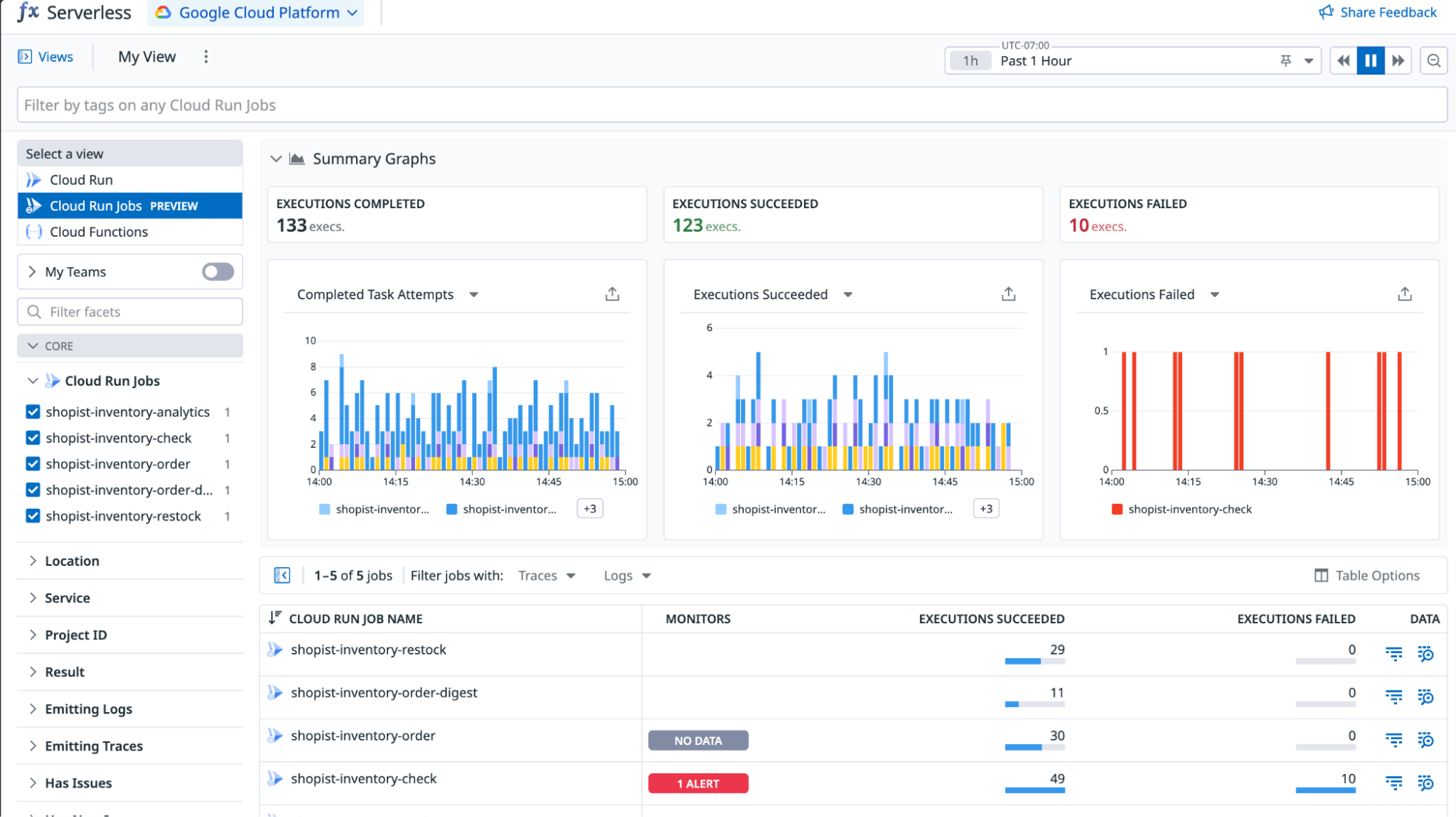
Task: Open the Views panel icon
Action: coord(25,57)
